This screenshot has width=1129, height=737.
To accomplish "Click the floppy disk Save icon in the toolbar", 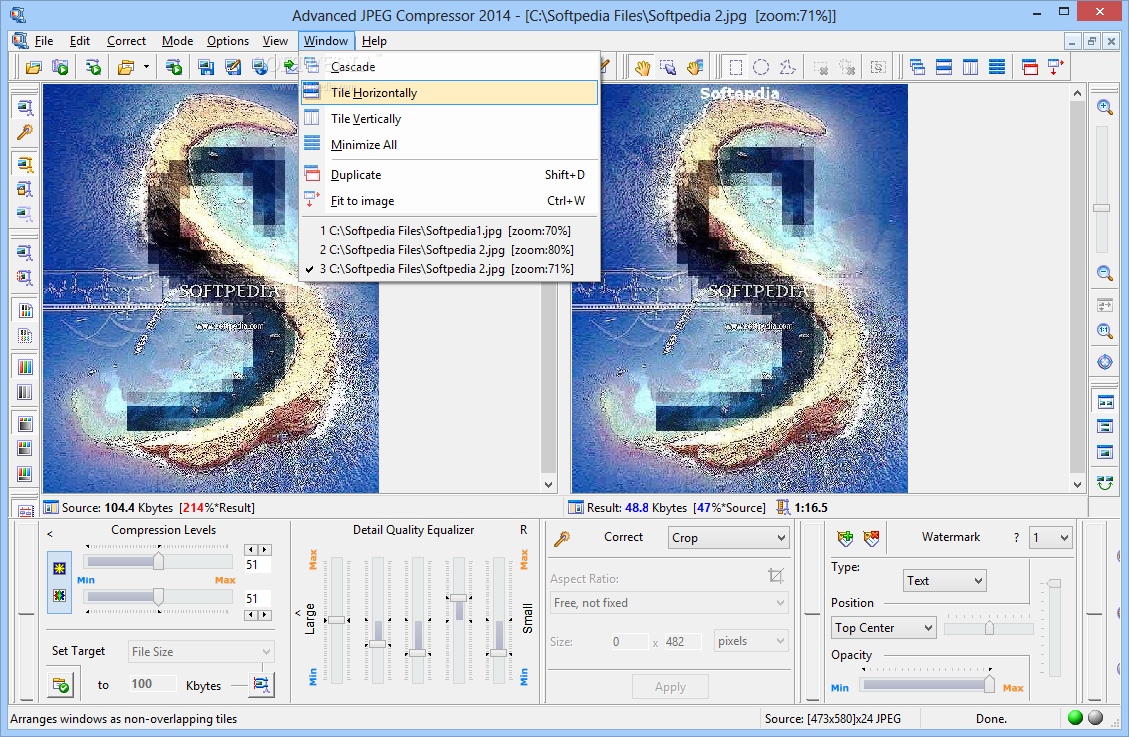I will tap(206, 68).
